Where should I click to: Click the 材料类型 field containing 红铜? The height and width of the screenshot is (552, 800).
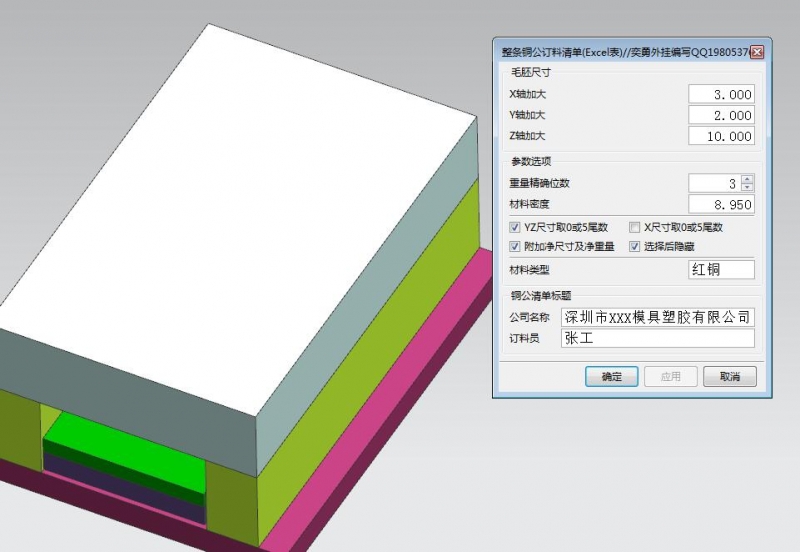click(x=720, y=269)
